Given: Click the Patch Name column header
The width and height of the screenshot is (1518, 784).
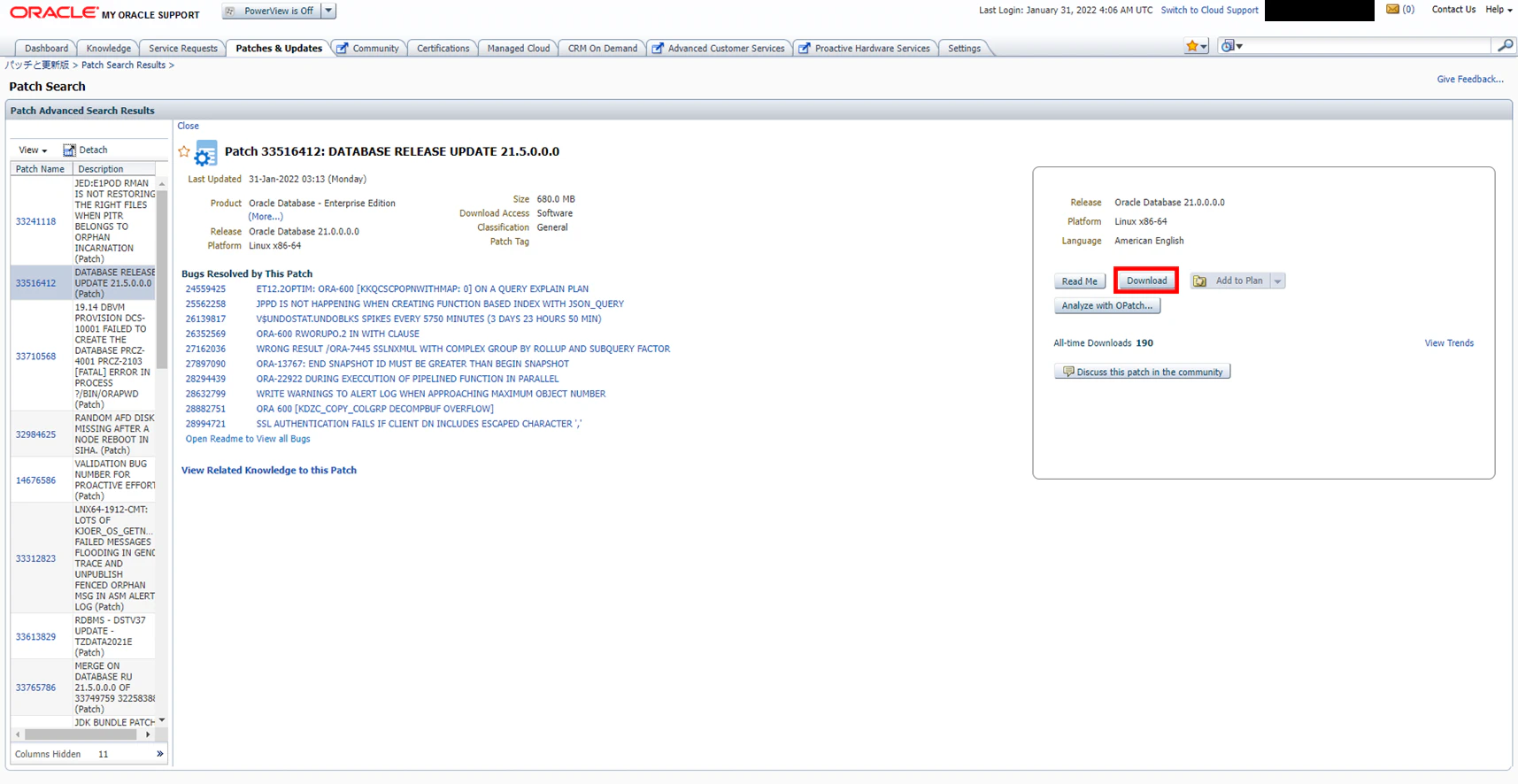Looking at the screenshot, I should coord(41,169).
